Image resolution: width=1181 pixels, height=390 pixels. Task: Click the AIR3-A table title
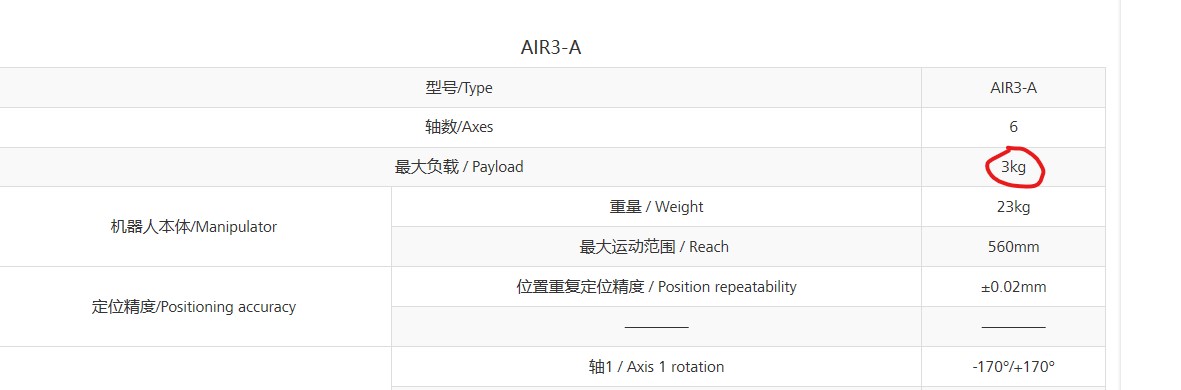pos(551,47)
